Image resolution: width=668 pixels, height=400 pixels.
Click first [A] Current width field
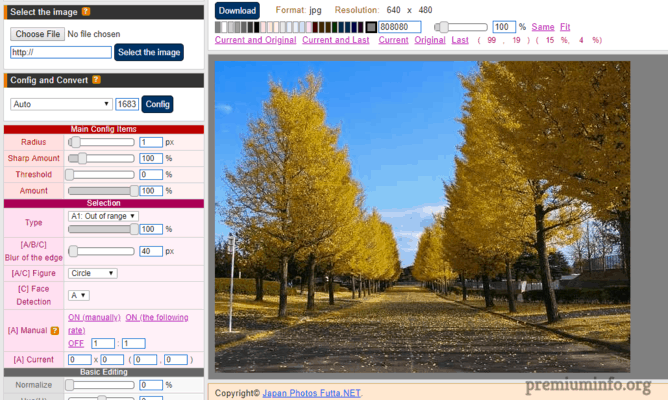(80, 360)
